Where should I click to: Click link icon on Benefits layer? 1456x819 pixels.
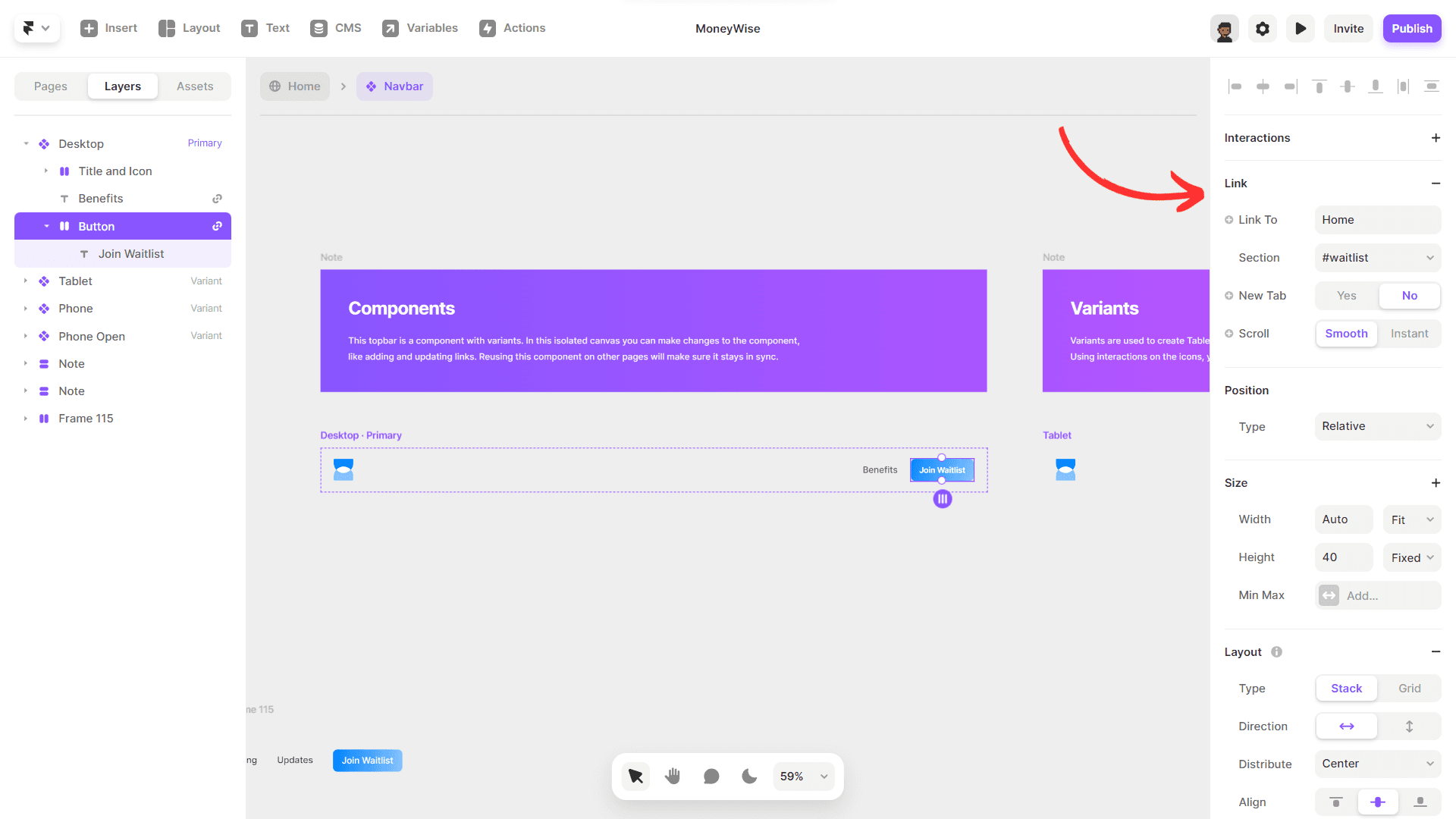217,199
